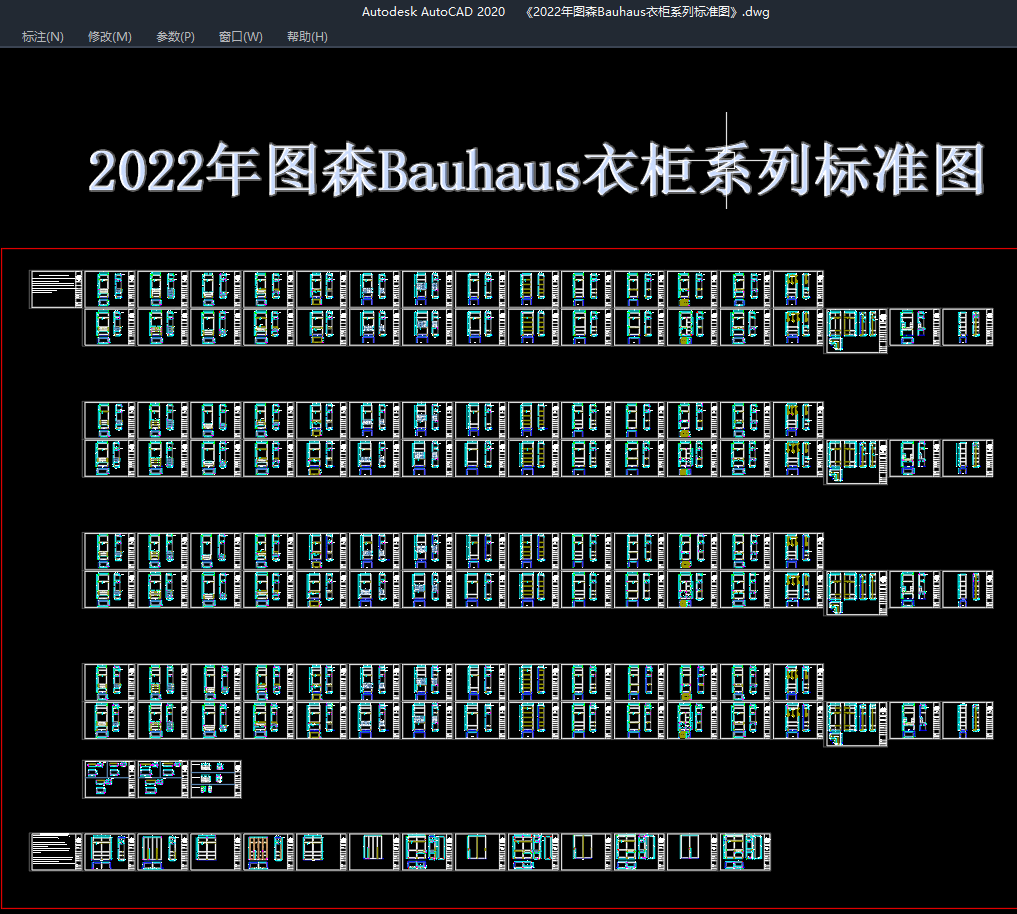1017x914 pixels.
Task: Click the larger wide sheet in second group
Action: [x=856, y=462]
